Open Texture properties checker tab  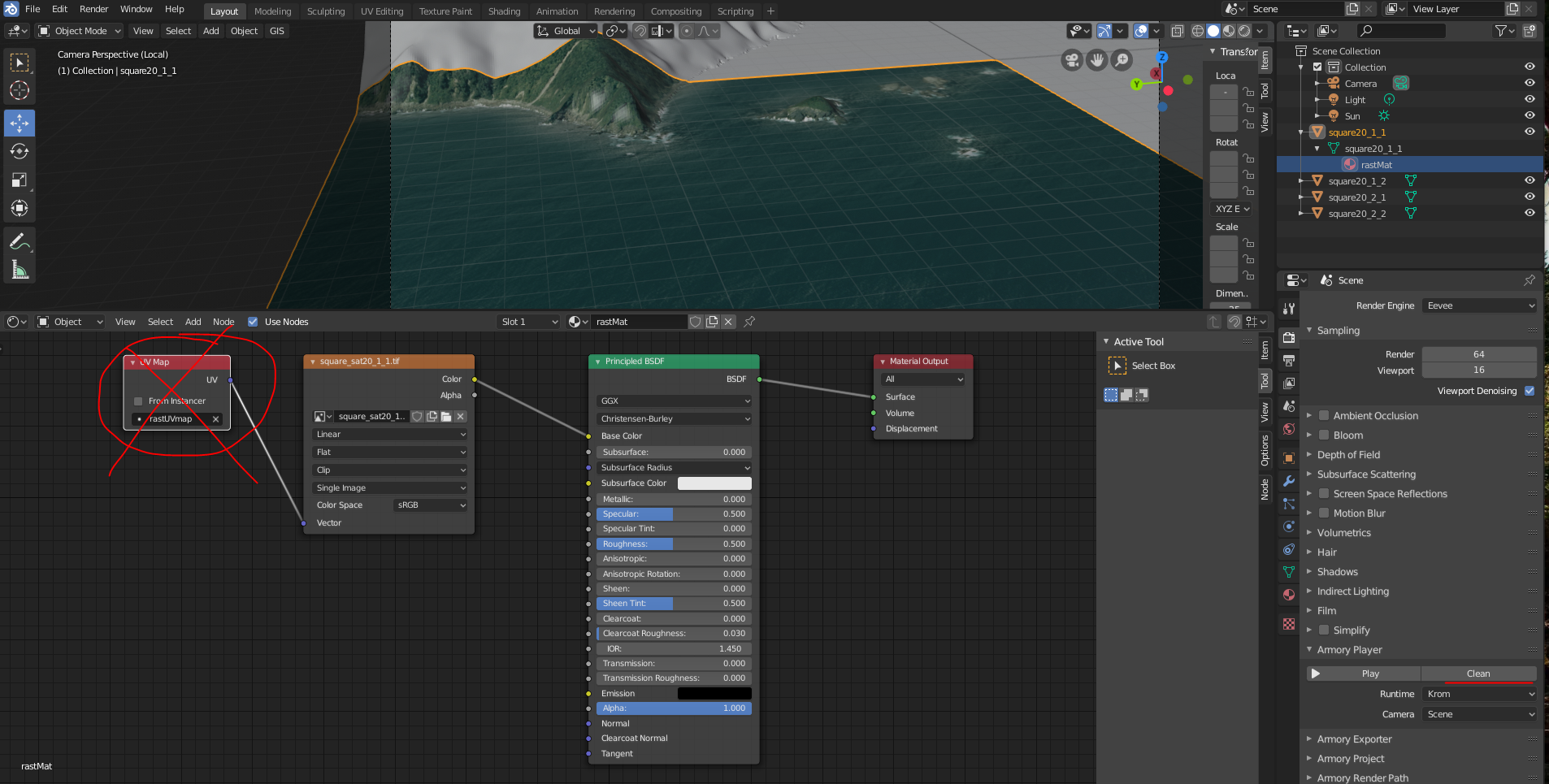tap(1289, 624)
